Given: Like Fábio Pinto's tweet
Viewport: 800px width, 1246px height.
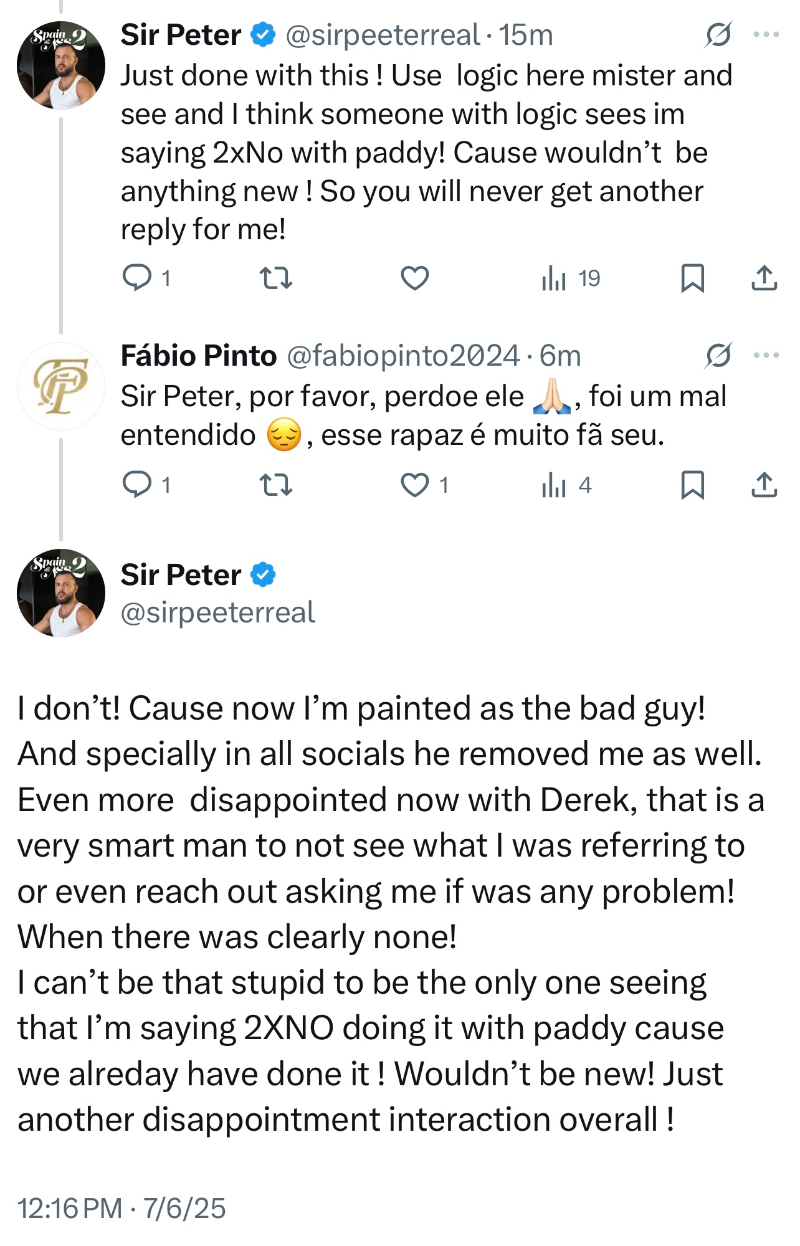Looking at the screenshot, I should [414, 485].
